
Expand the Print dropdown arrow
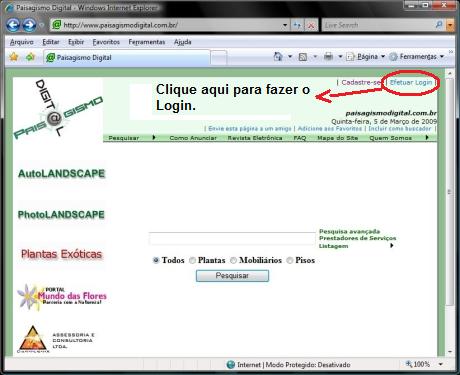click(340, 57)
